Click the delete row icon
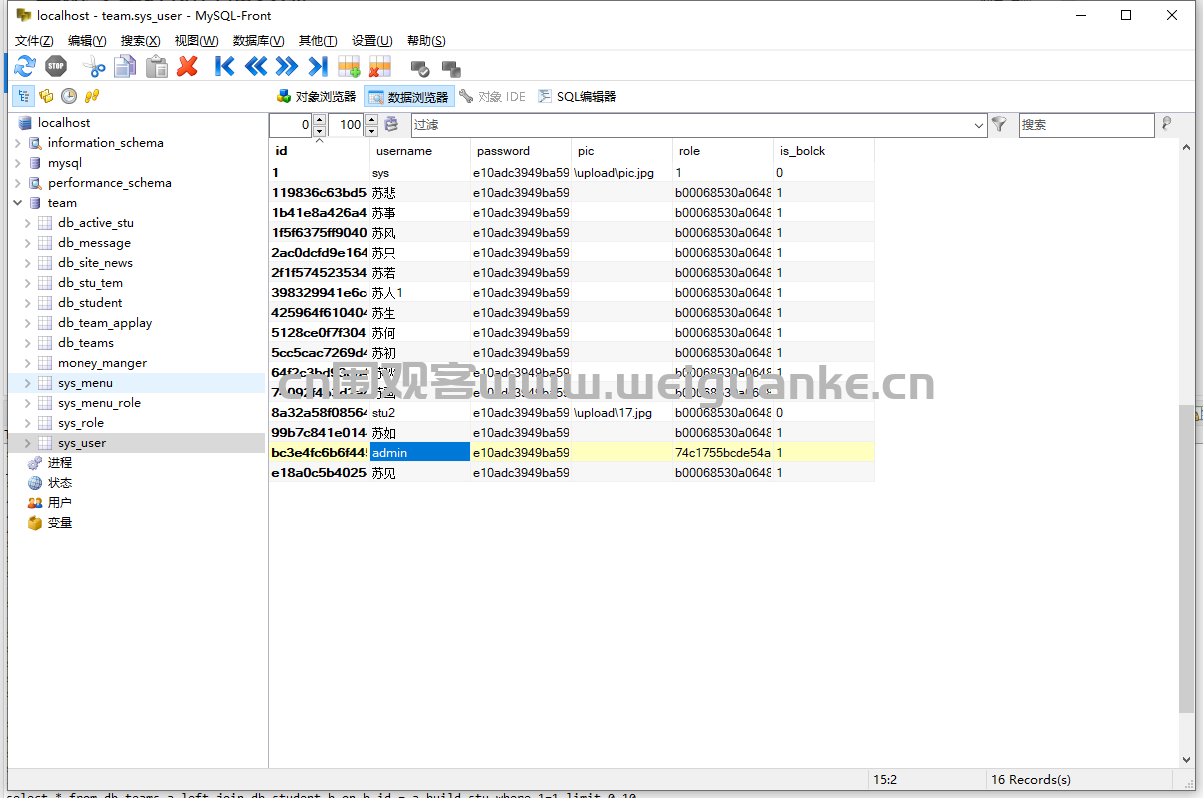Screen dimensions: 1203x798 pos(380,67)
